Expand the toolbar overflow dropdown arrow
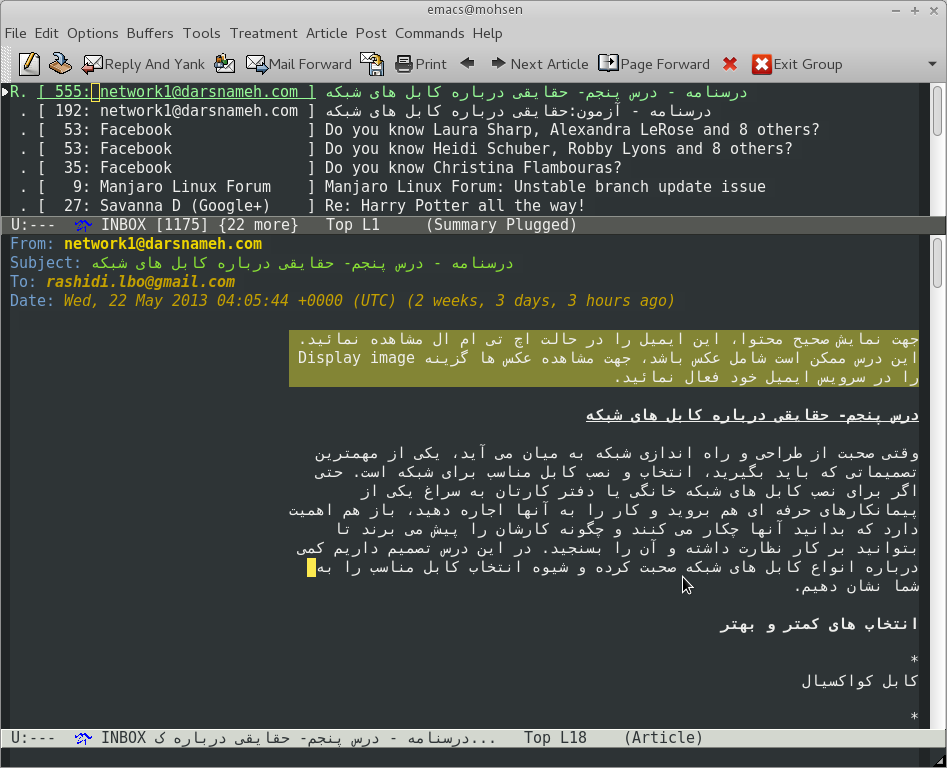 [932, 64]
